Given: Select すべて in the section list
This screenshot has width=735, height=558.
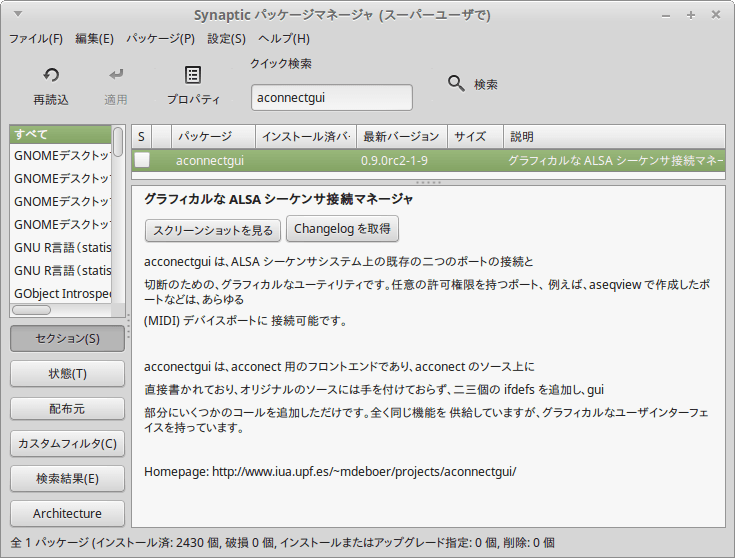Looking at the screenshot, I should pyautogui.click(x=60, y=134).
